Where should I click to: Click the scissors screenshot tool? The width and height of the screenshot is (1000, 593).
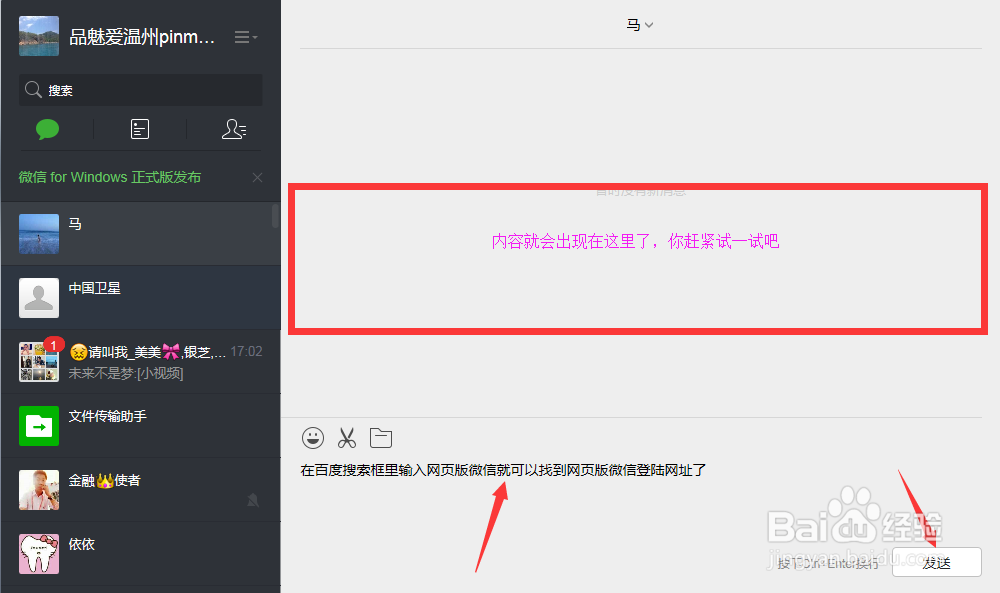click(x=347, y=438)
